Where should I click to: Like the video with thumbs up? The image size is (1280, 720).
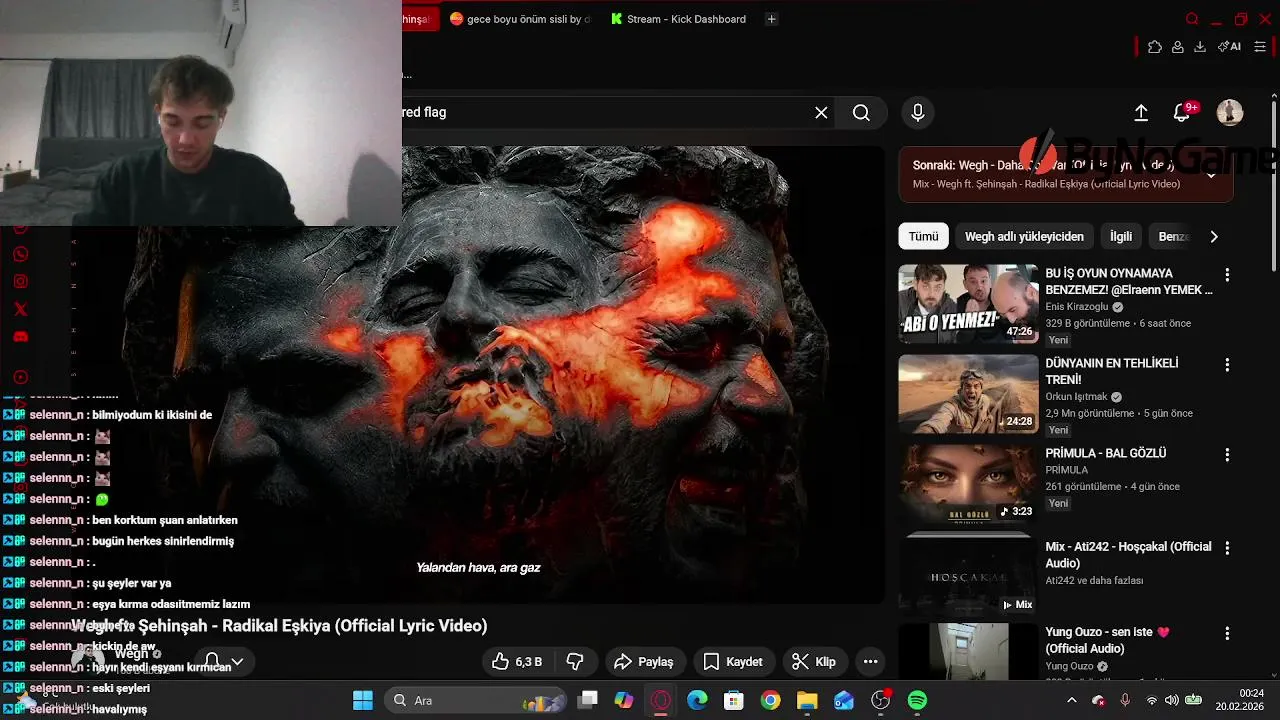click(516, 662)
